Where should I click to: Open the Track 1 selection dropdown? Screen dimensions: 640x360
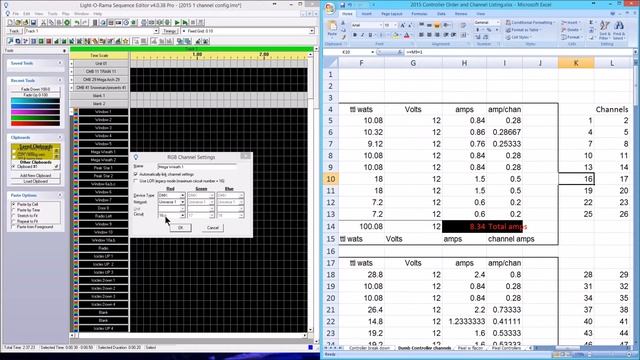pos(156,31)
